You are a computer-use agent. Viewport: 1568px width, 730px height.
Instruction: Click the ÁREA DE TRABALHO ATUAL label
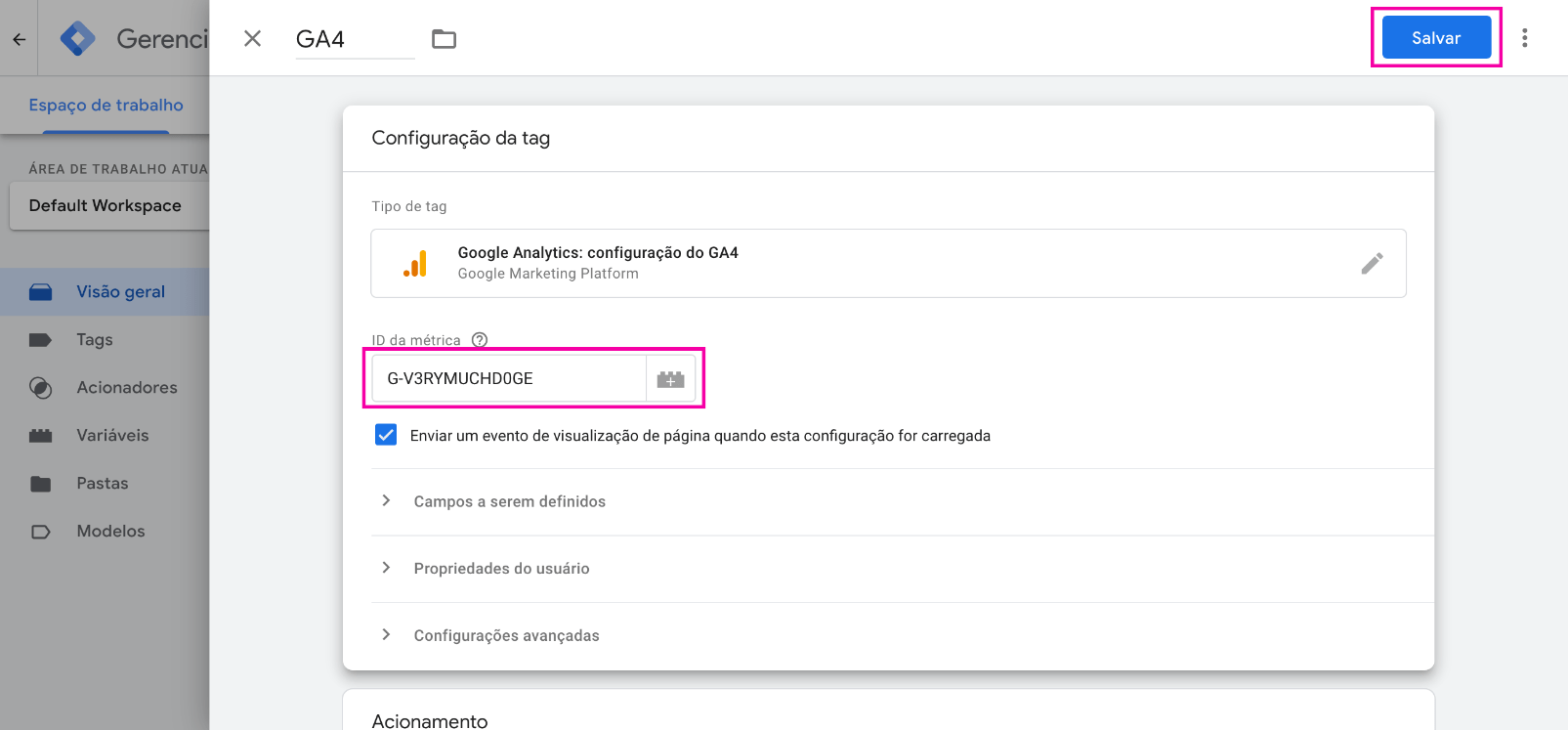coord(118,168)
